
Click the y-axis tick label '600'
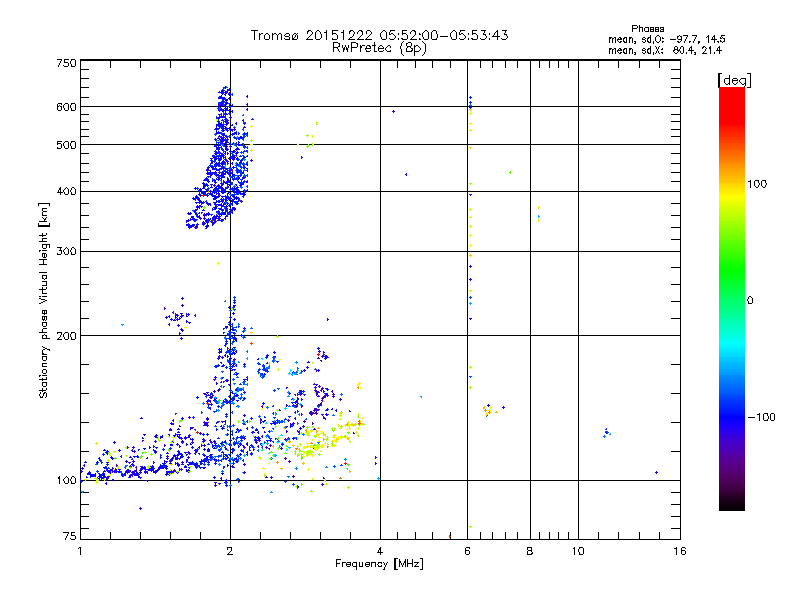tap(66, 107)
